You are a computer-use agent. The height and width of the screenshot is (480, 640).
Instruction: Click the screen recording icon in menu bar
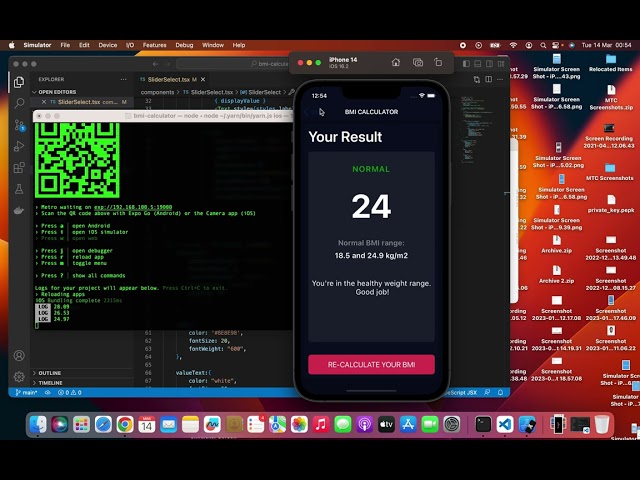pos(462,45)
